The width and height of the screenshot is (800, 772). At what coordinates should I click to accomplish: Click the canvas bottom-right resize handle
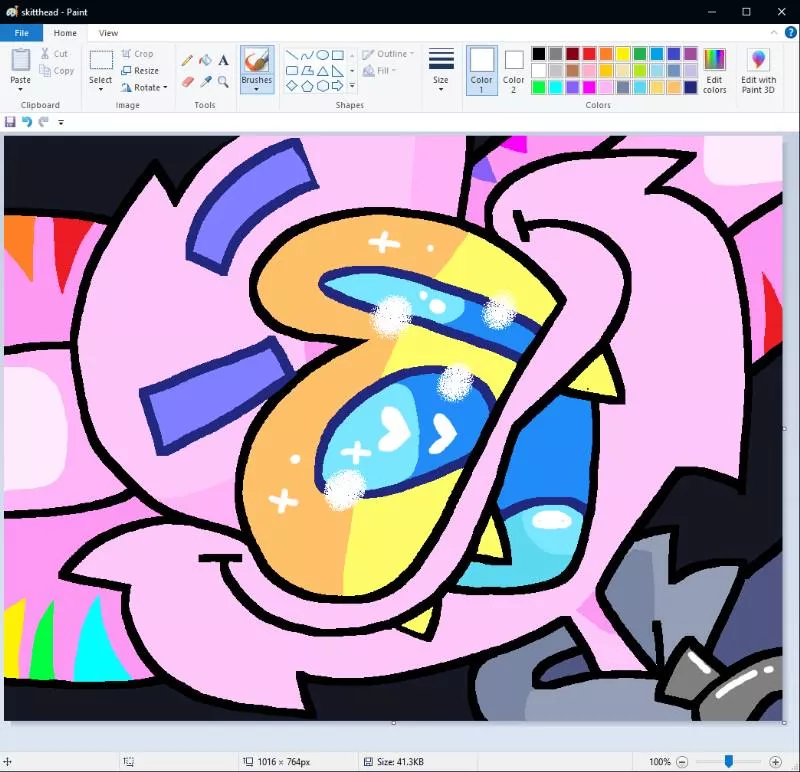point(784,723)
